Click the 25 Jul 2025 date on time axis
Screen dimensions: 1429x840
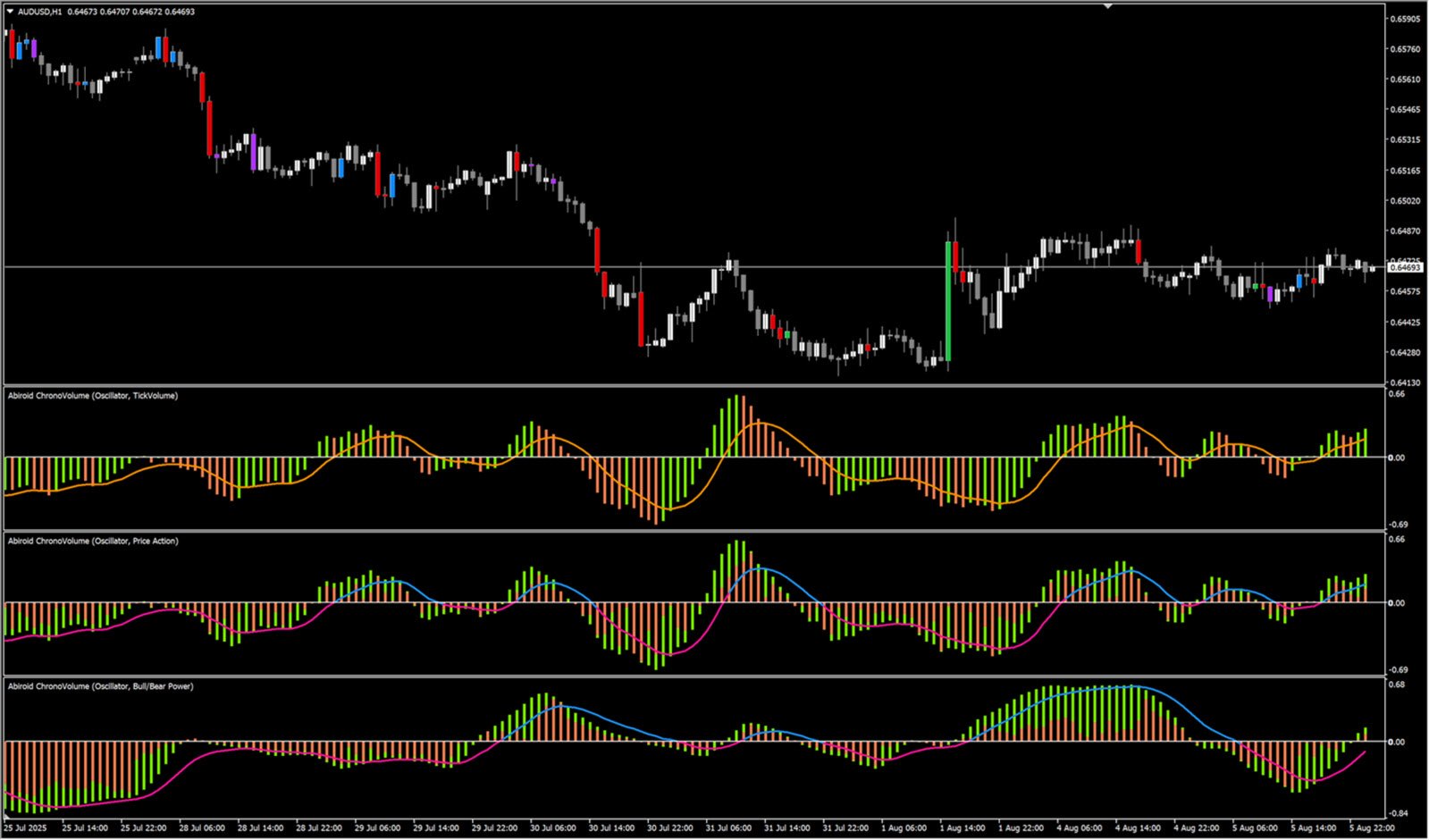[x=25, y=828]
